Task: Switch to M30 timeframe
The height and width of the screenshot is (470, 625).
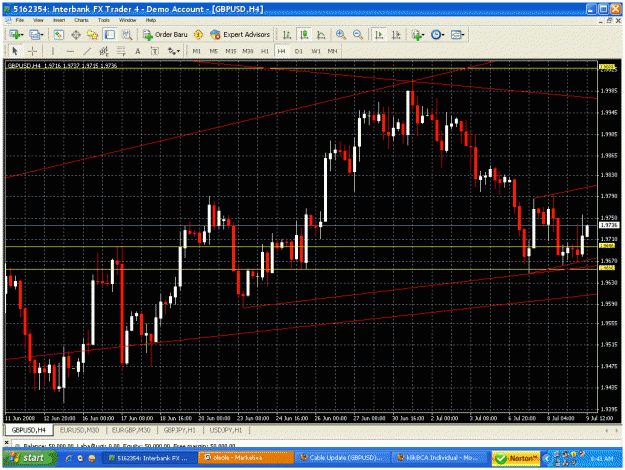Action: [248, 51]
